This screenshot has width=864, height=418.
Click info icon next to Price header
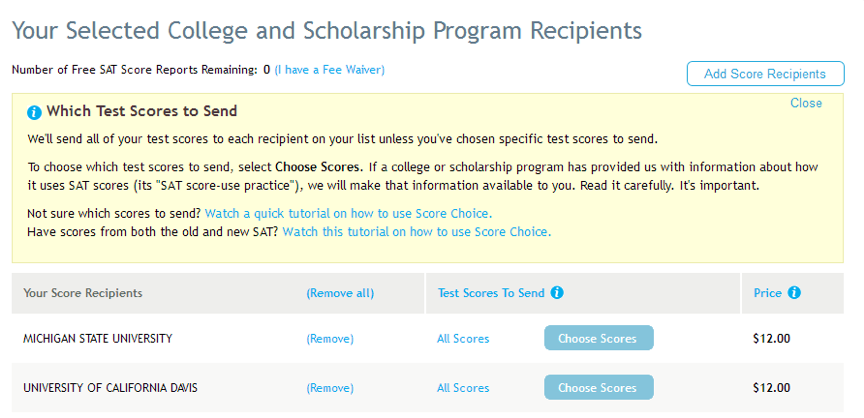tap(794, 293)
